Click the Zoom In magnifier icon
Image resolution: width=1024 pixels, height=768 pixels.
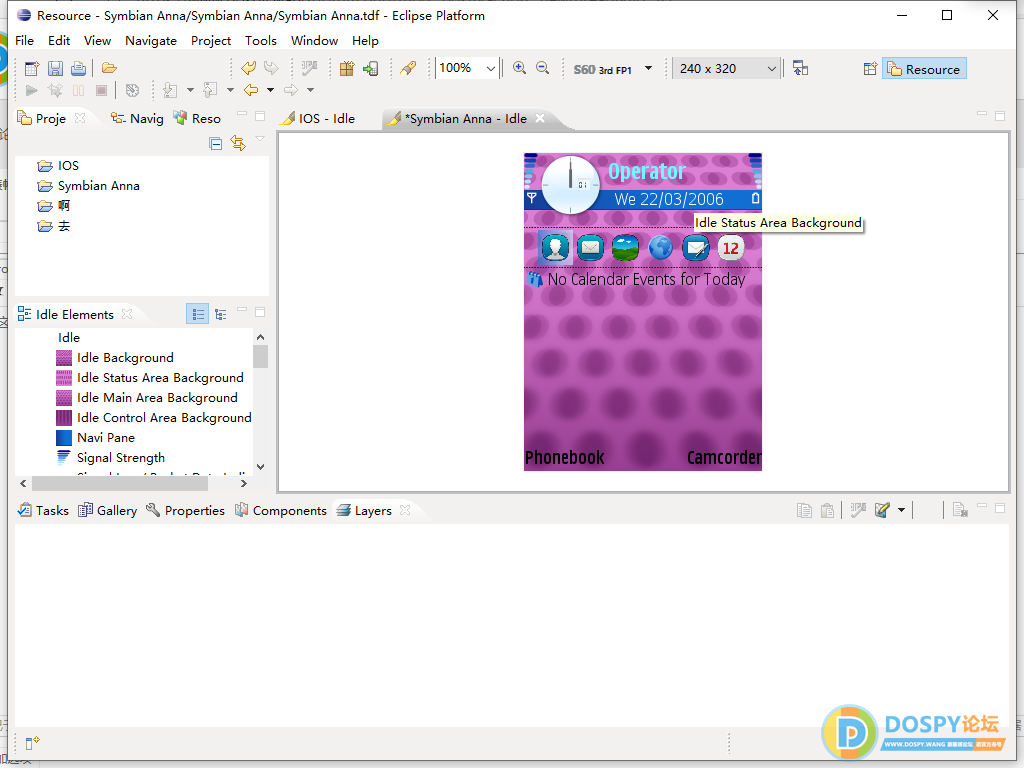coord(519,68)
